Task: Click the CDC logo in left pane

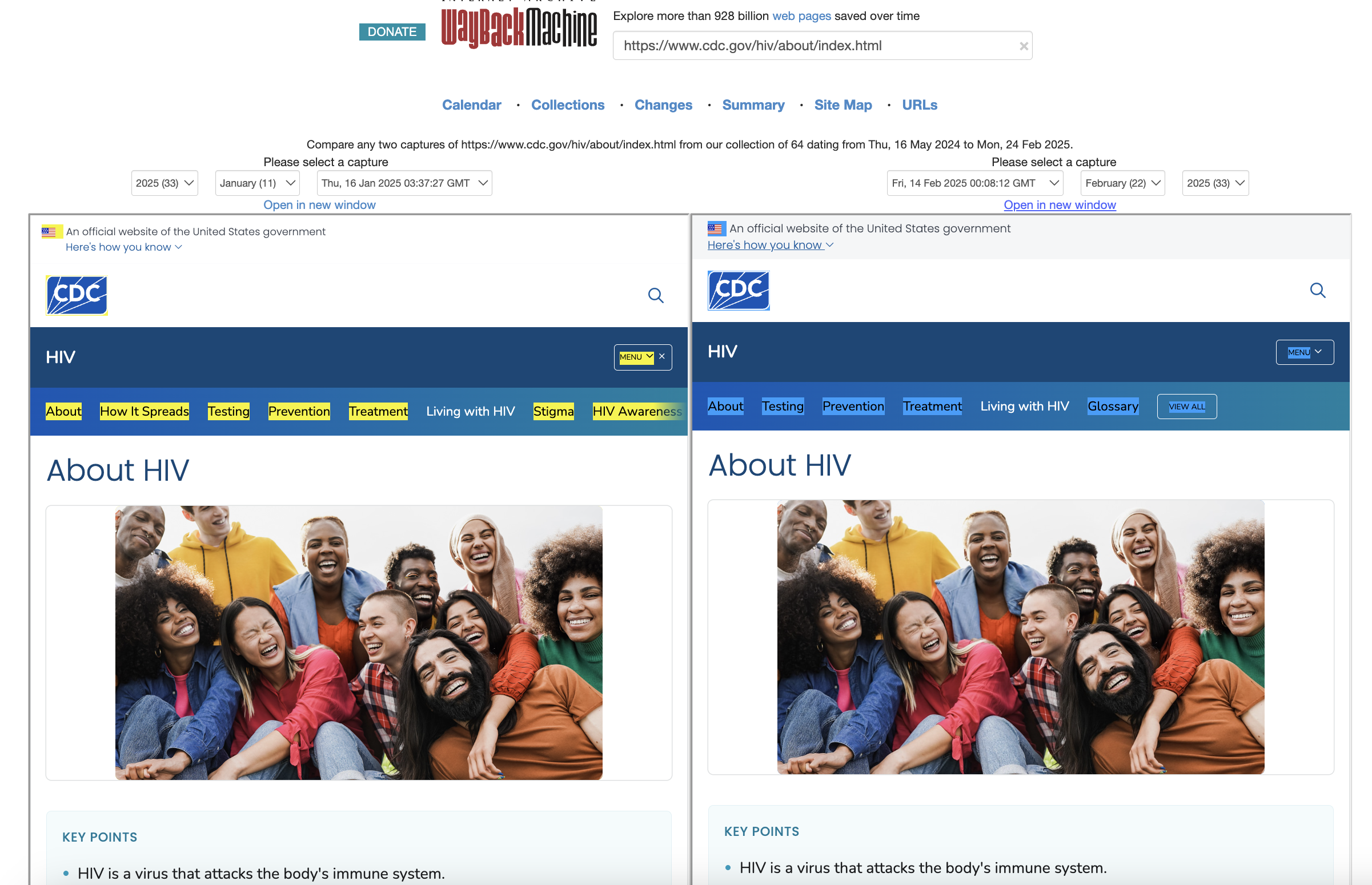Action: [x=77, y=295]
